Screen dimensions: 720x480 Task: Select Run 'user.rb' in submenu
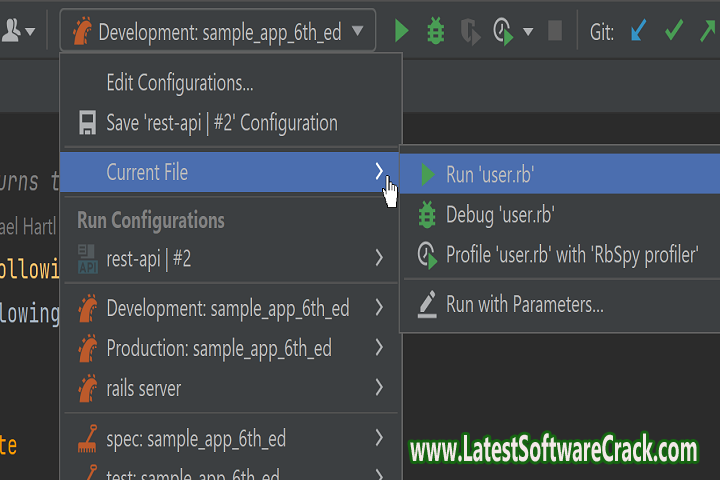(x=490, y=174)
